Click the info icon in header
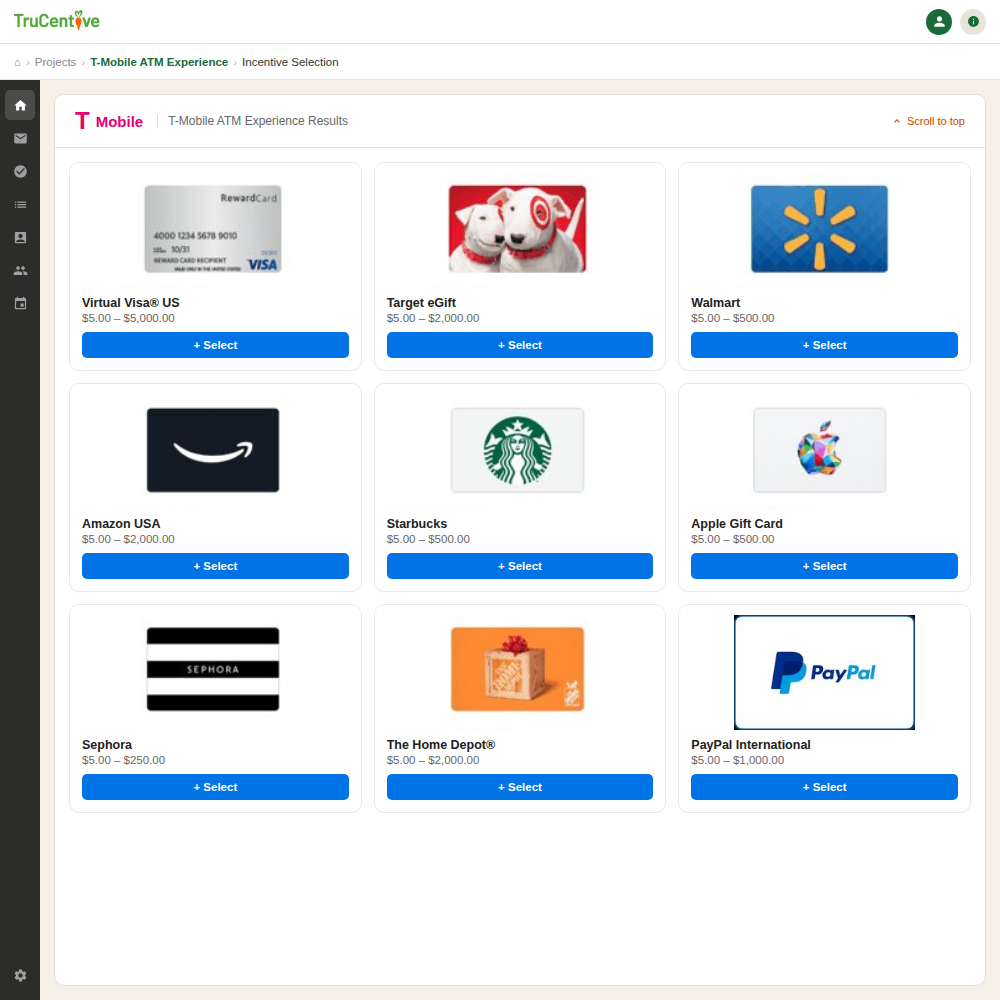 (973, 22)
